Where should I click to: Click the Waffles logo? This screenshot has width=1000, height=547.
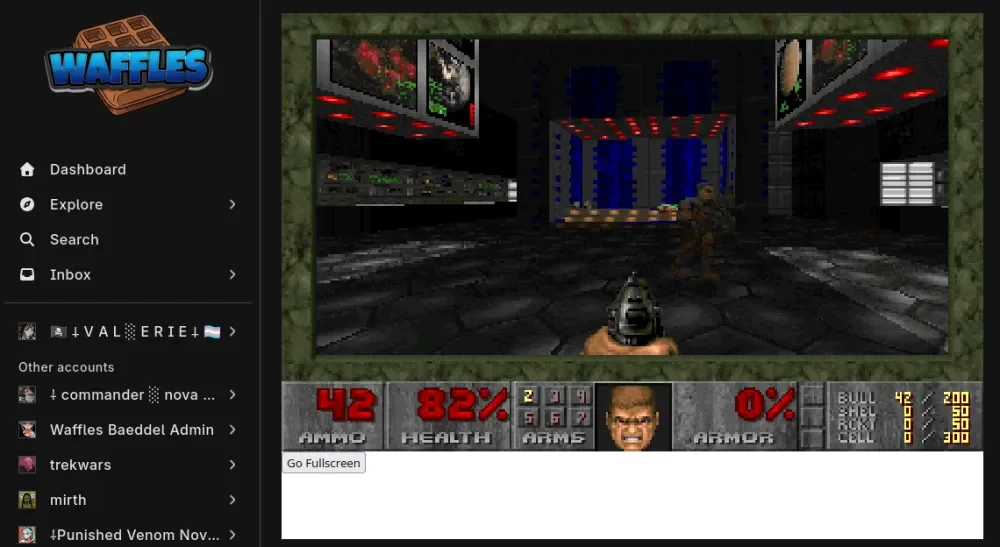(129, 65)
